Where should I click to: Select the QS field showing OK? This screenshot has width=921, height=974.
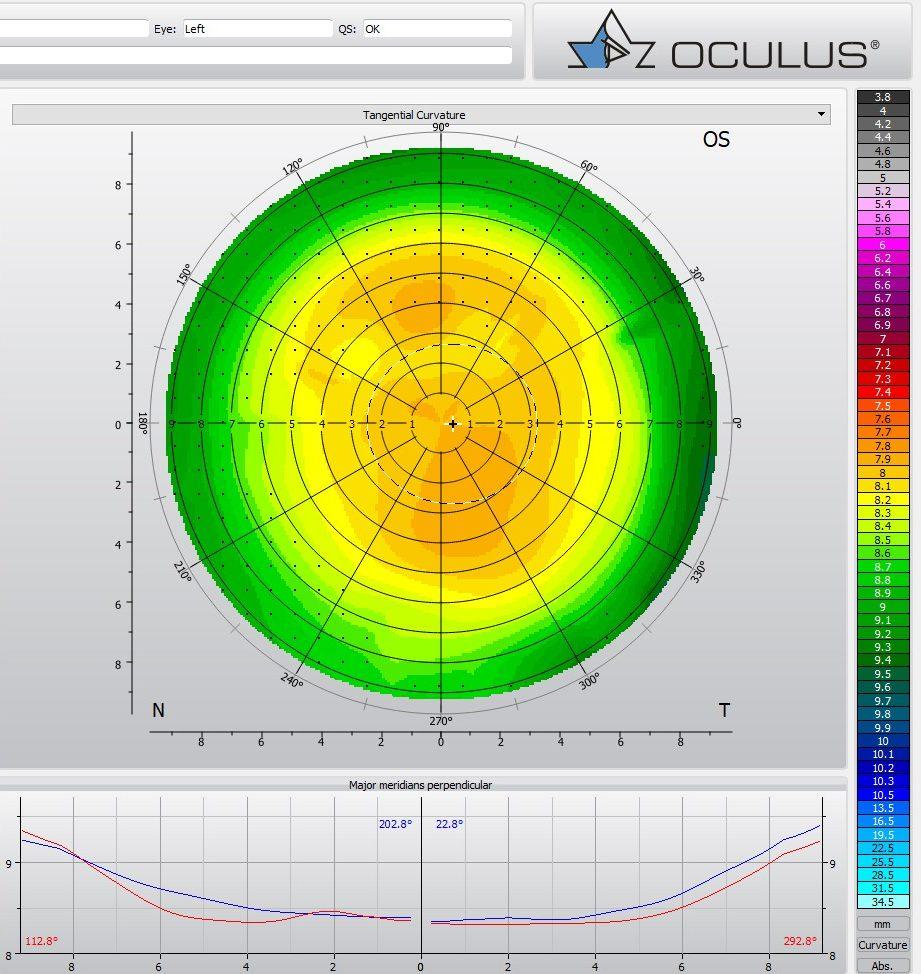437,29
